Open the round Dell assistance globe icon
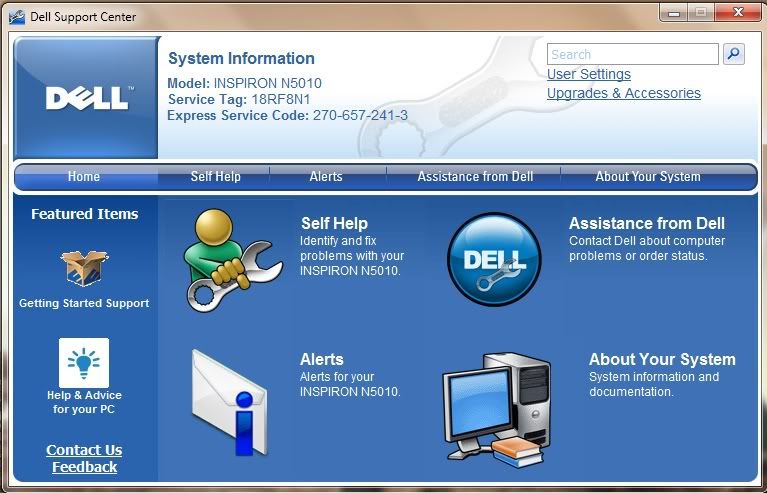 click(x=494, y=259)
